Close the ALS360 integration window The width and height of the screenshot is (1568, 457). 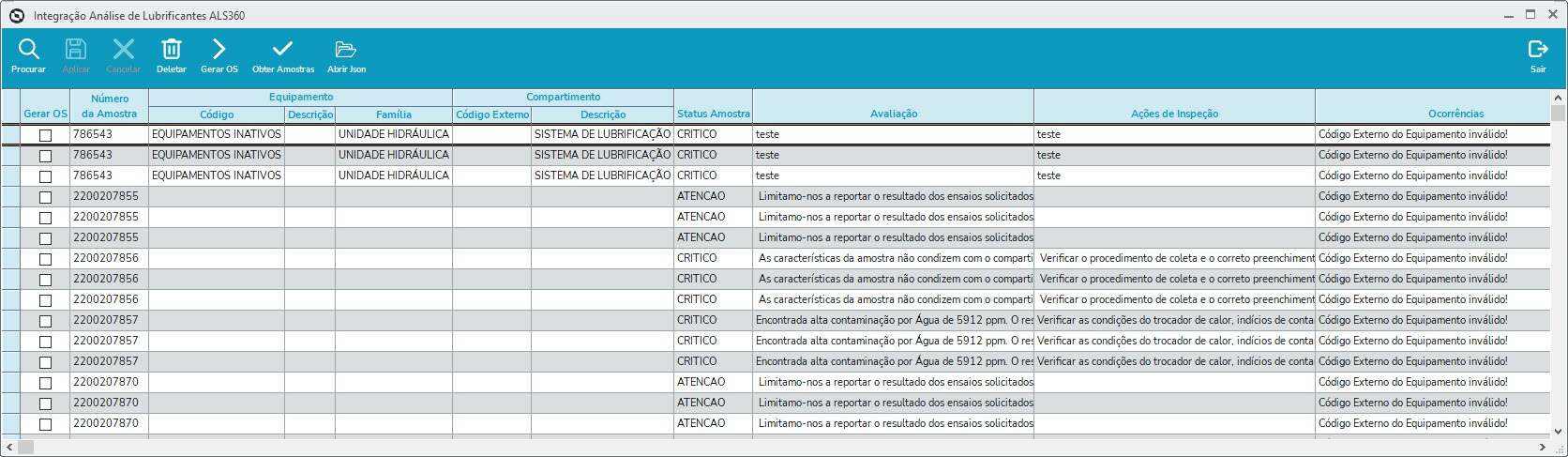click(x=1552, y=14)
